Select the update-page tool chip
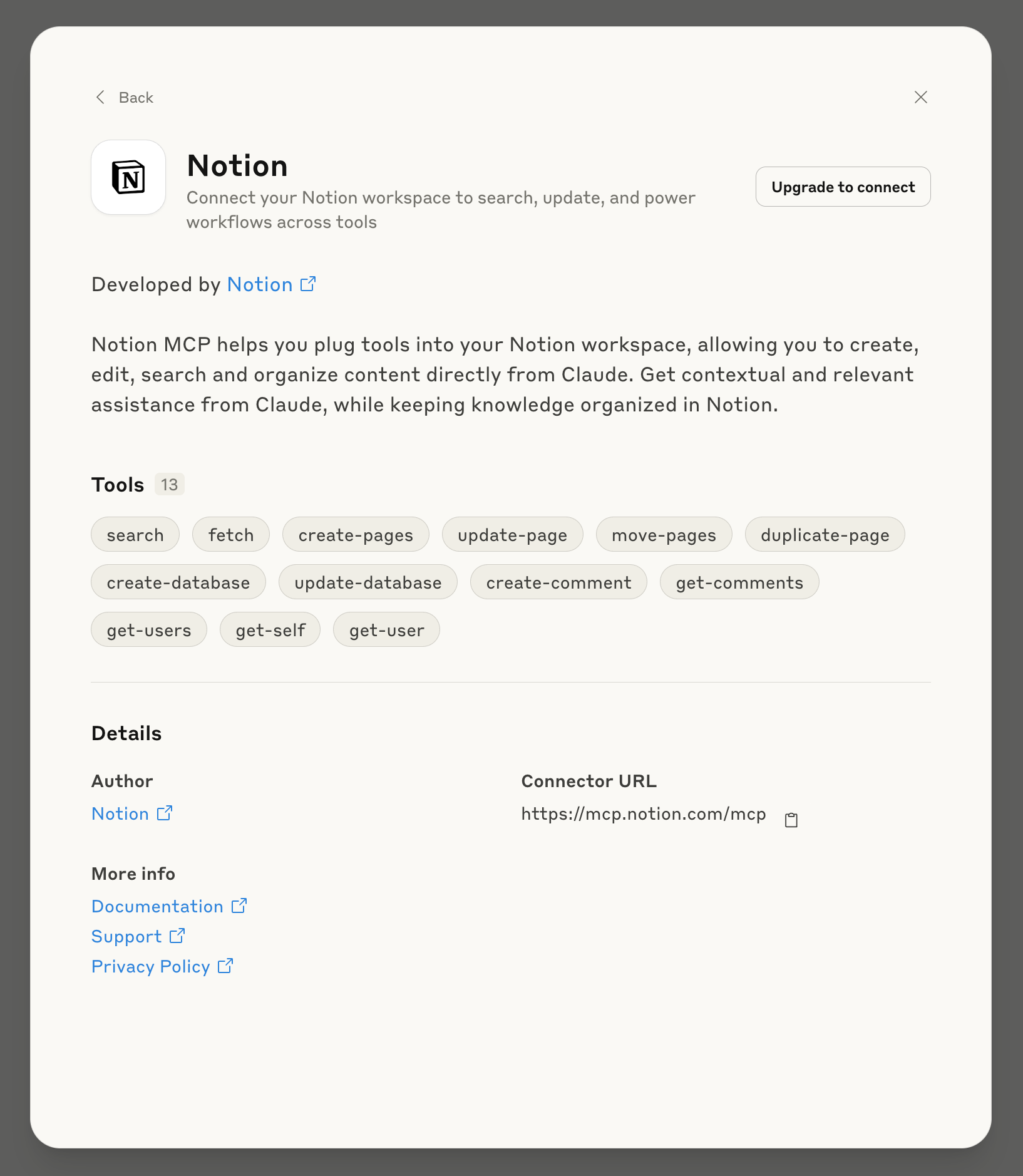 (x=512, y=535)
